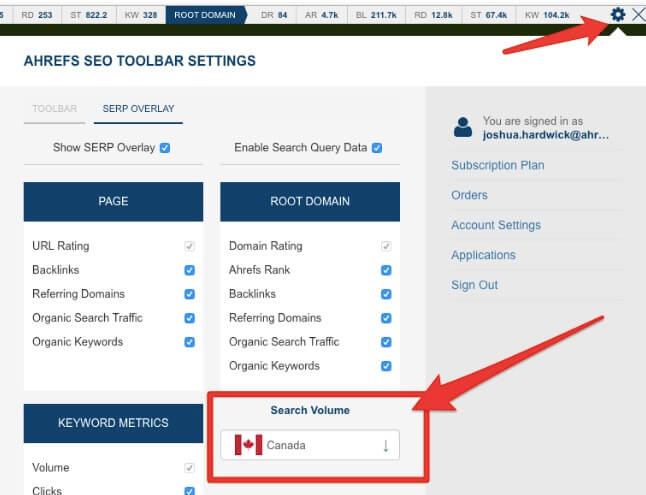Open toolbar settings gear icon
Screen dimensions: 646x495
pos(617,15)
